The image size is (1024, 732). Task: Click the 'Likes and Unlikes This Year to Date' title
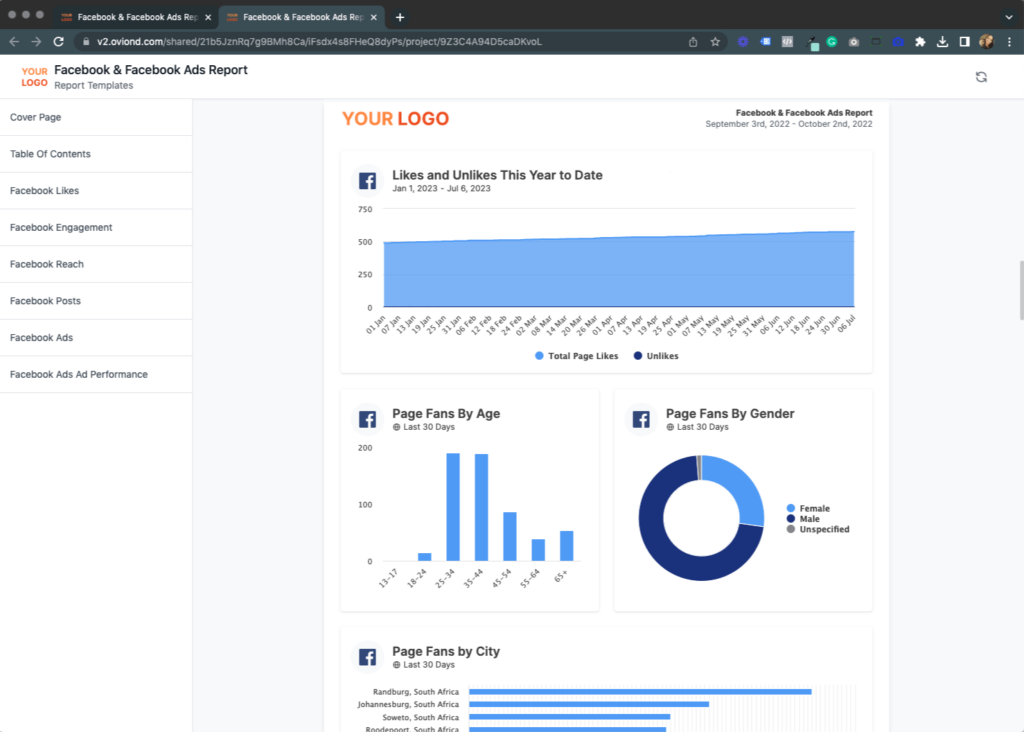click(x=497, y=175)
